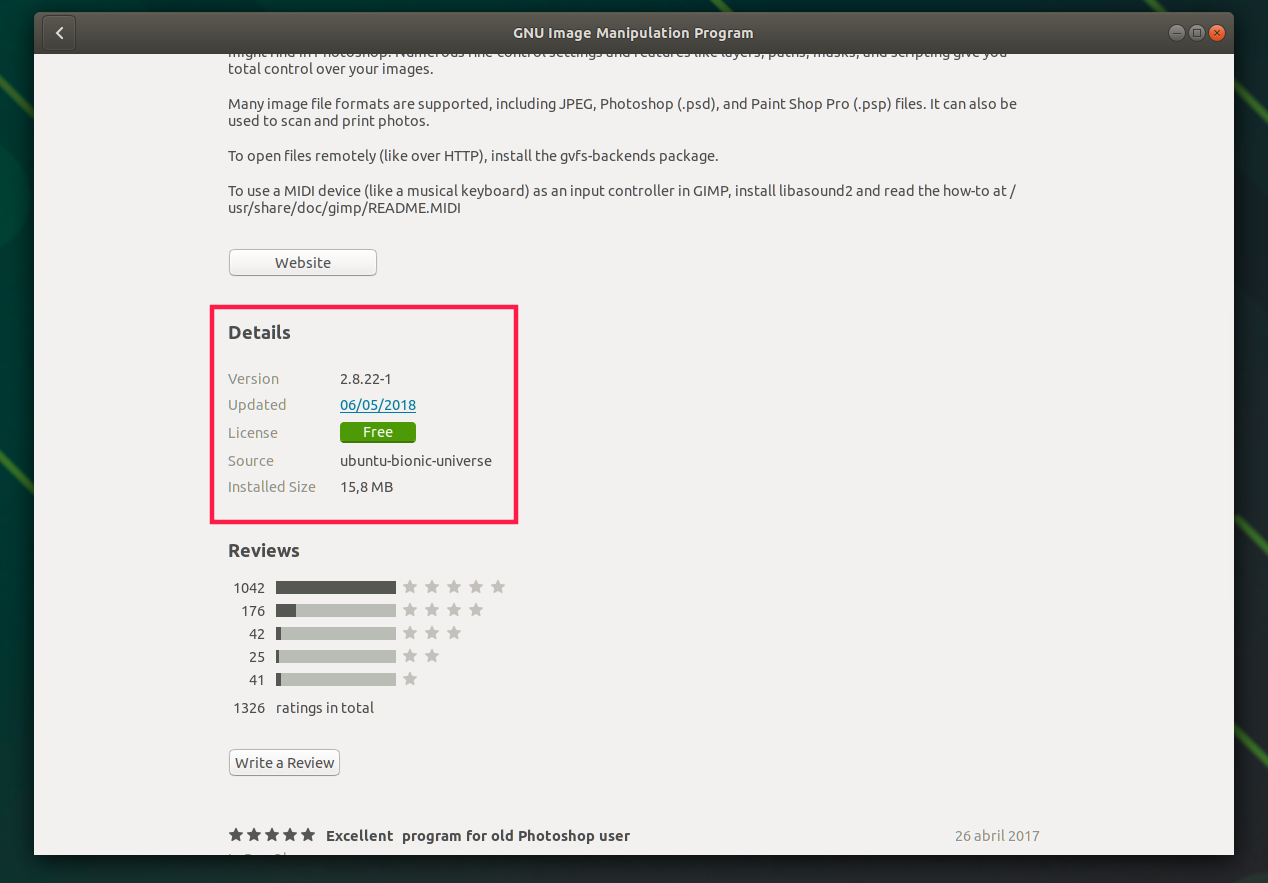Click the four-star rating bar with 176 votes
This screenshot has width=1268, height=883.
coord(336,610)
